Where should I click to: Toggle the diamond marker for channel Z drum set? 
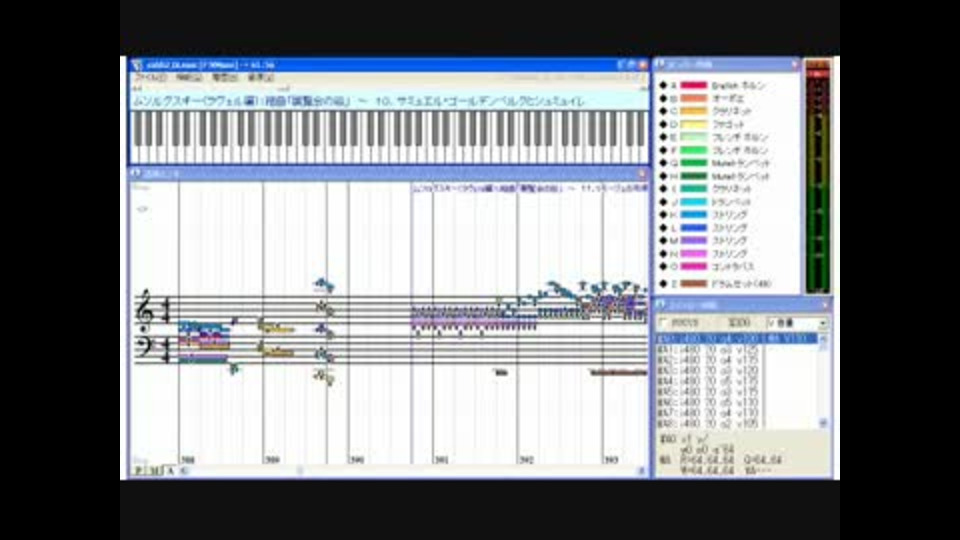tap(663, 283)
